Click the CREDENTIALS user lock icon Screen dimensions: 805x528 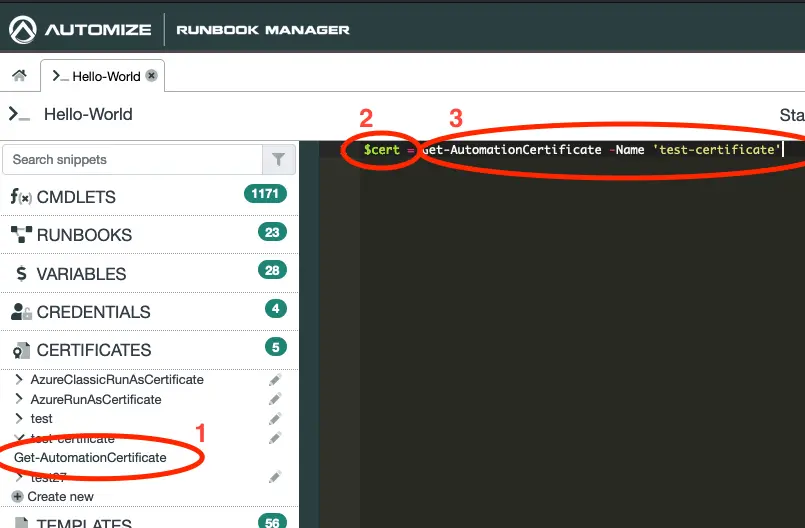[x=21, y=311]
